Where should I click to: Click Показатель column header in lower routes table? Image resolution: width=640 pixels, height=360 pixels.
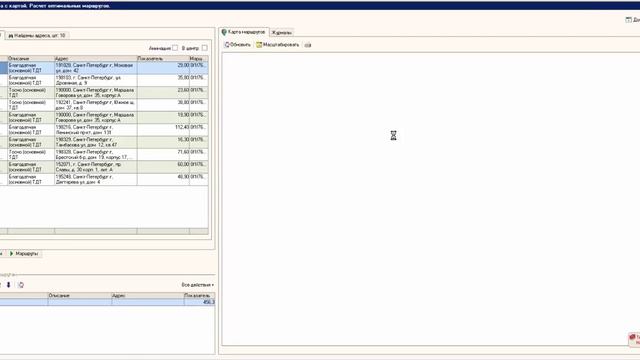tap(199, 295)
